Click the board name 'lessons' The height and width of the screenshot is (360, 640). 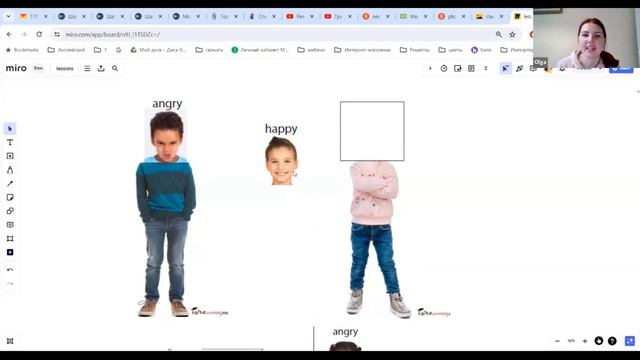pos(64,69)
